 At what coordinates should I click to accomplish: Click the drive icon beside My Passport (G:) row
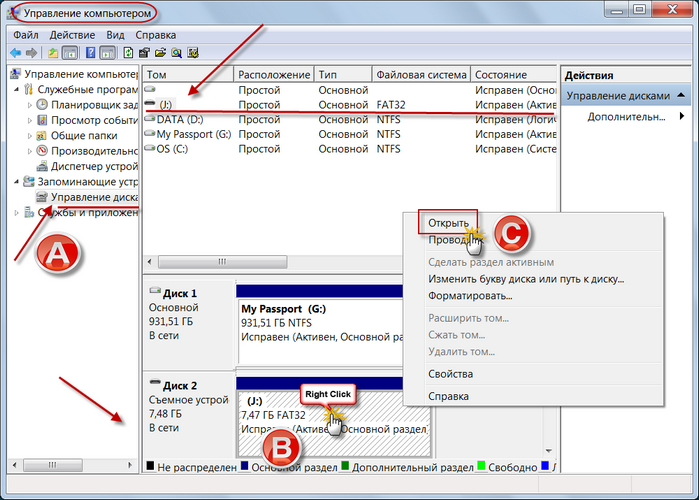tap(150, 133)
